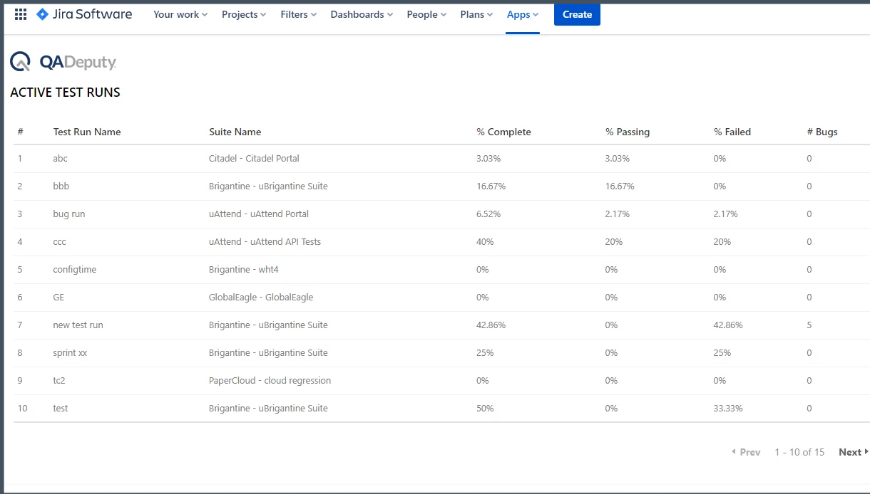Viewport: 870px width, 494px height.
Task: Select the Apps tab
Action: [x=522, y=15]
